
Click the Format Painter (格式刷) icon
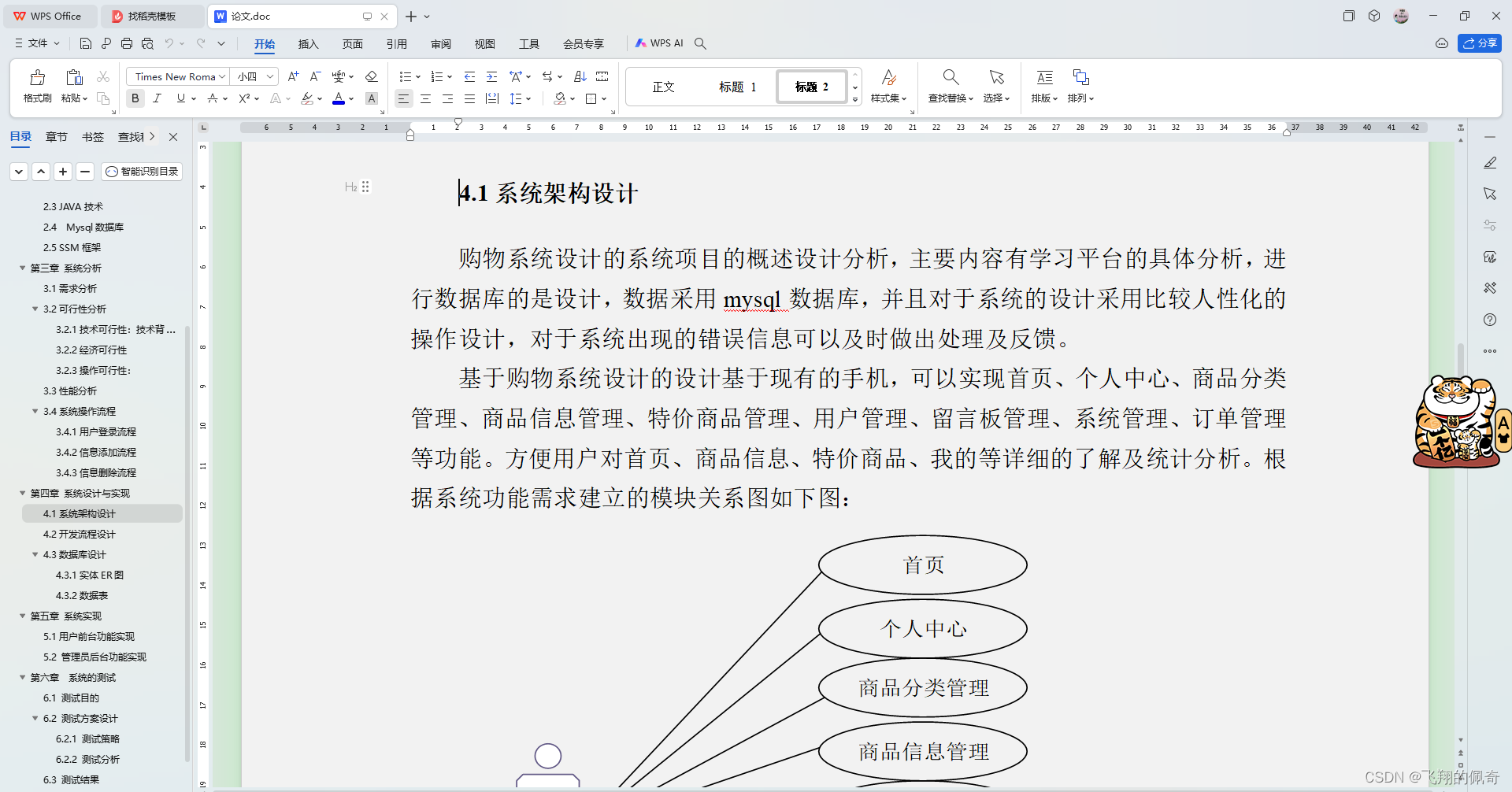click(x=37, y=77)
